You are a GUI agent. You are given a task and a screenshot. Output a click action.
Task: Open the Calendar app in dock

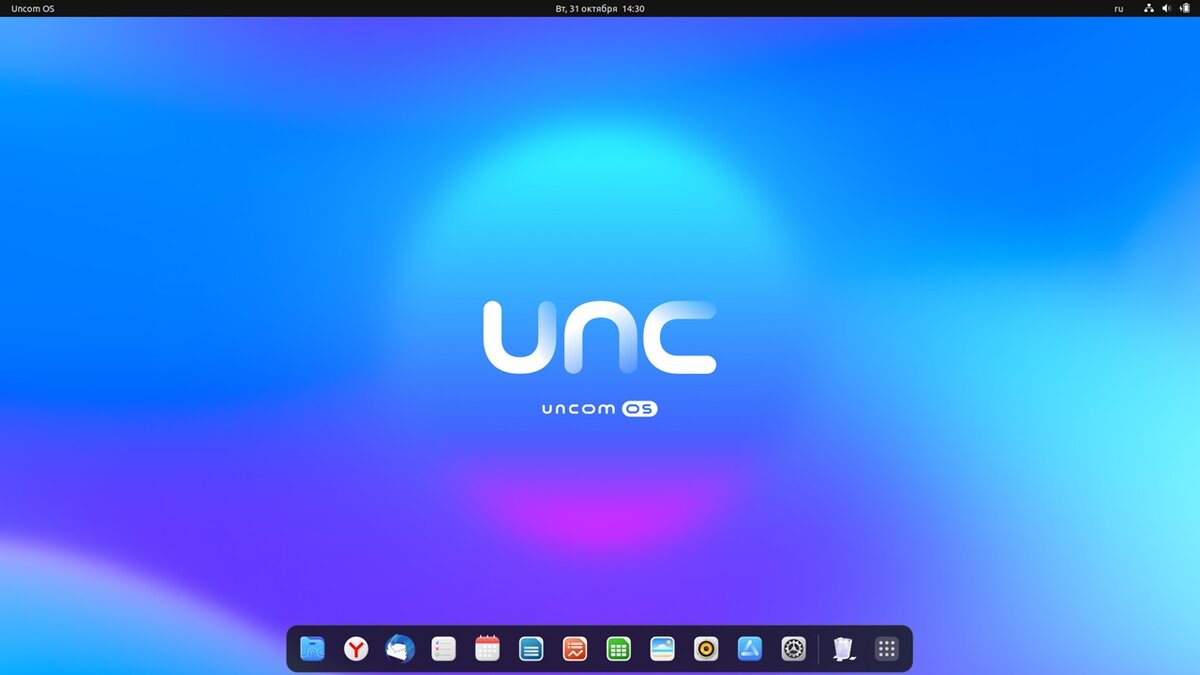pos(487,649)
